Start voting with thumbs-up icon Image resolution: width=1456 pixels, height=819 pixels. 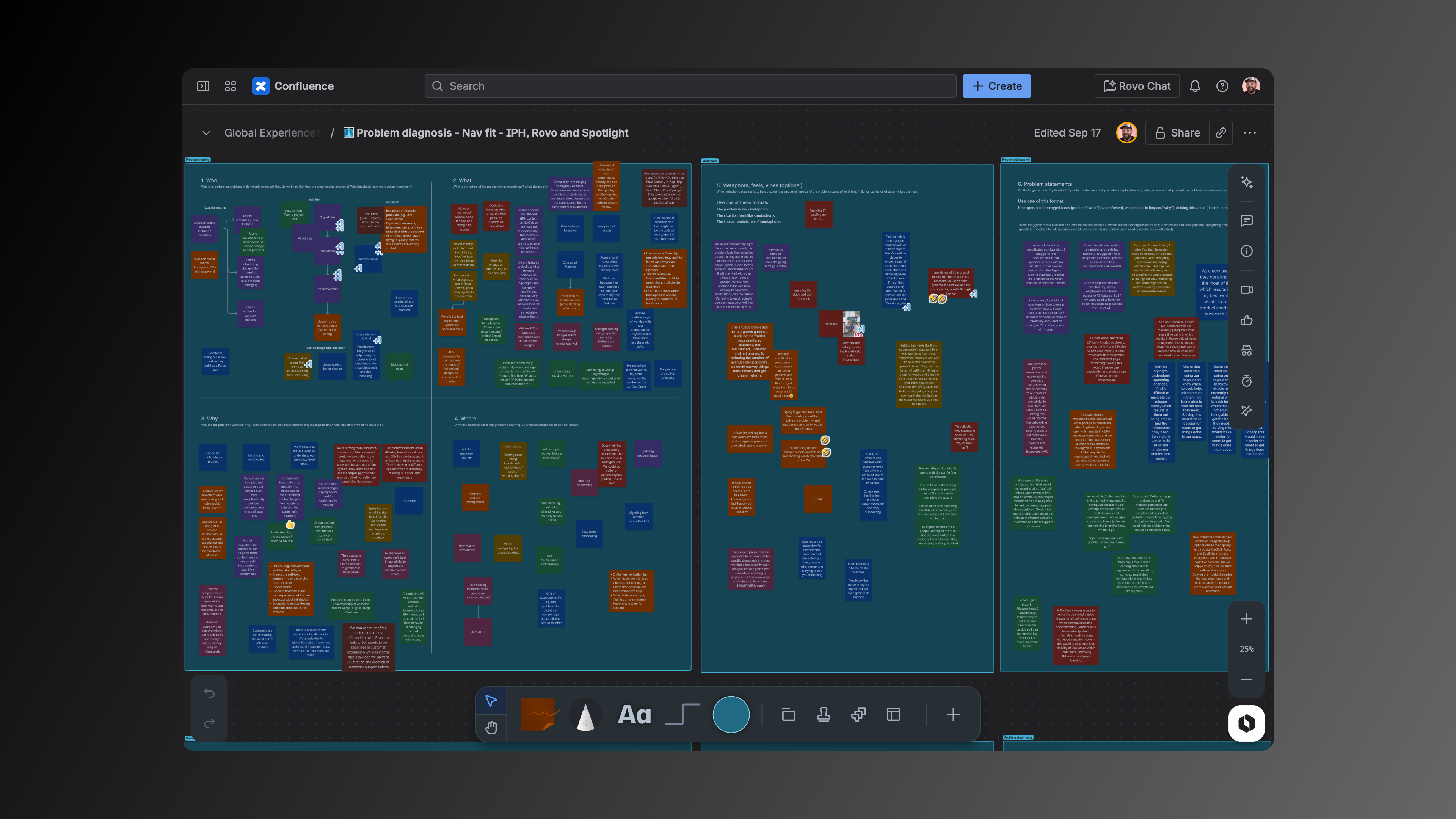click(x=1246, y=320)
